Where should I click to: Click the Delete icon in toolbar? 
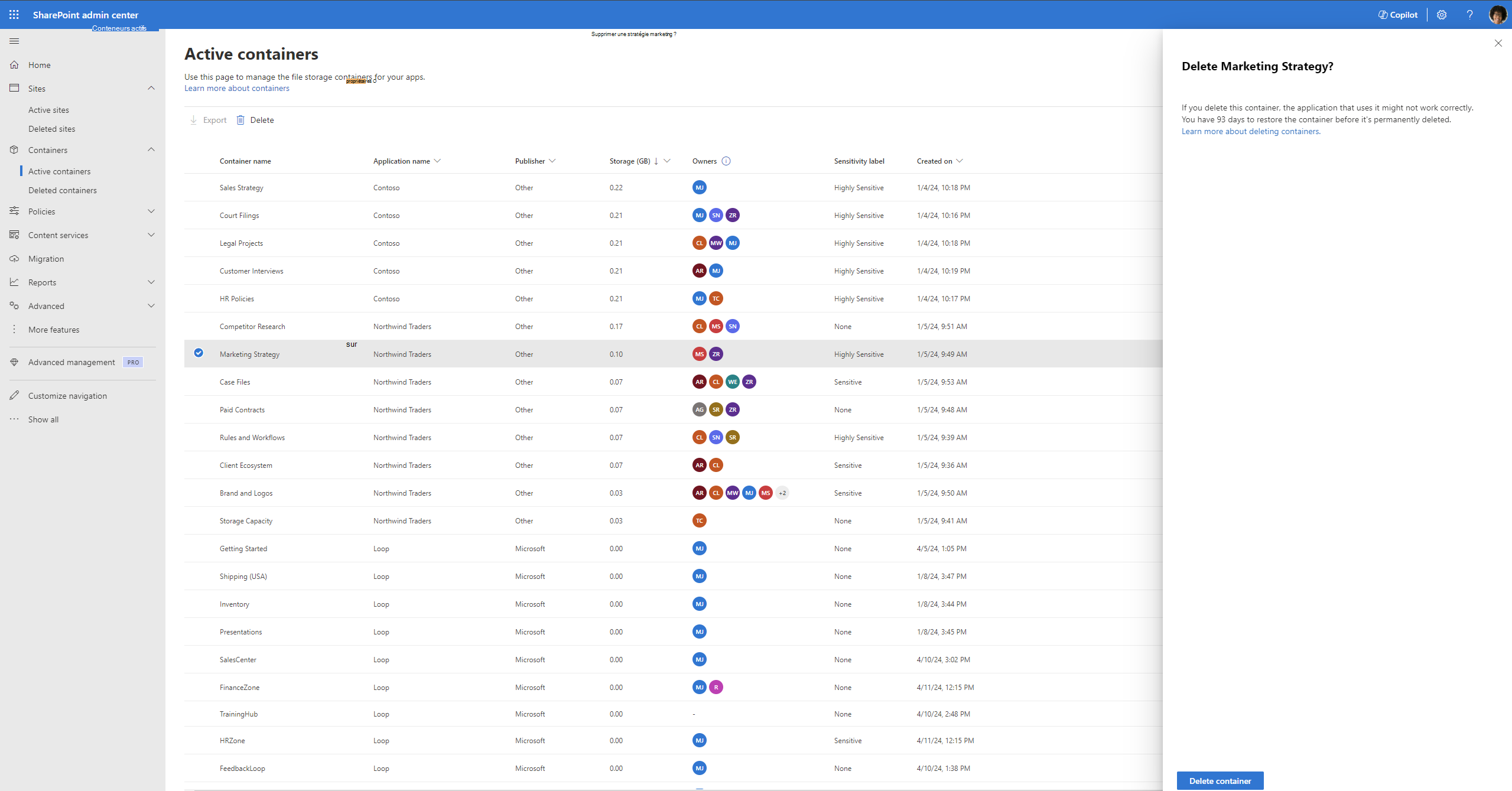240,119
